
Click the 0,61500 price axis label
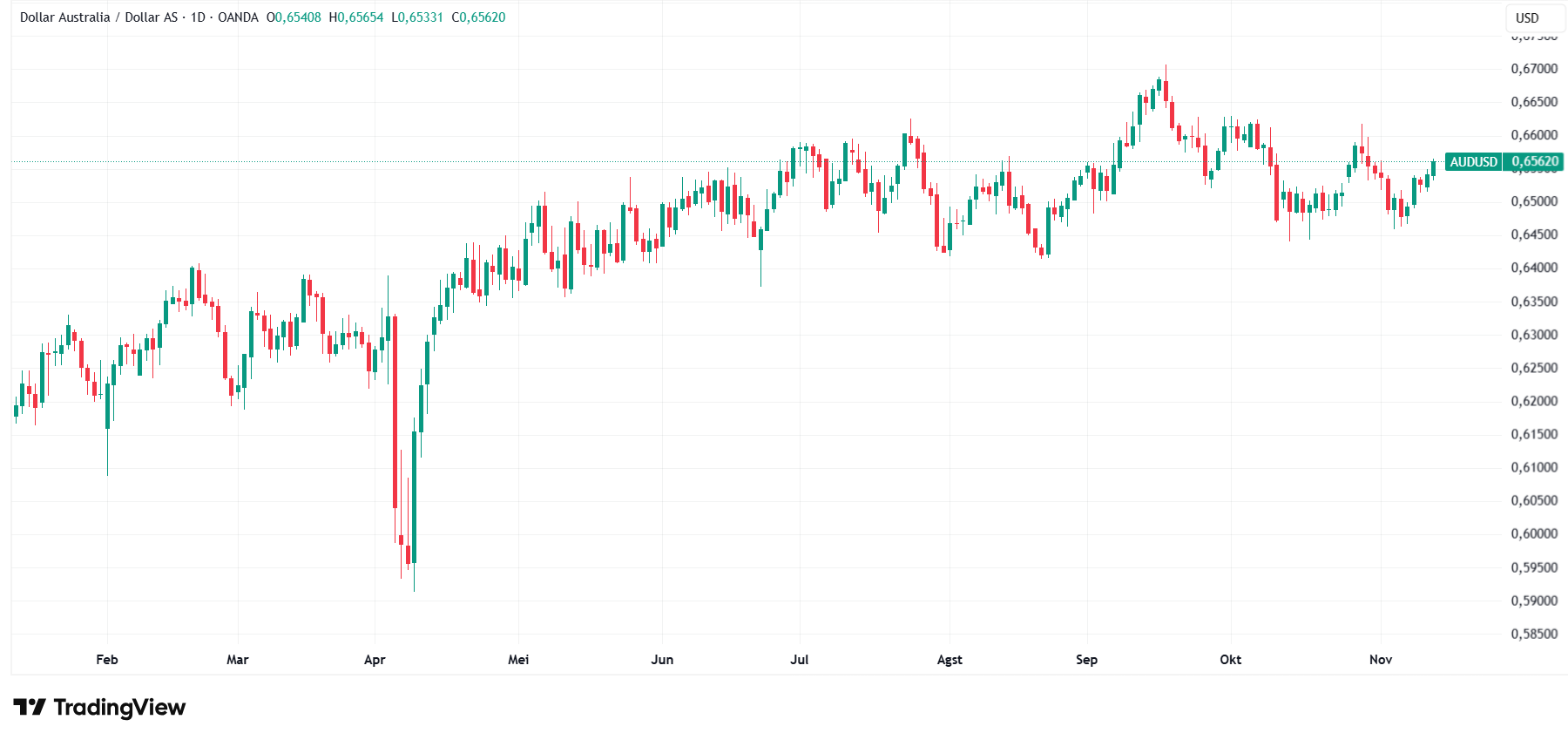[x=1534, y=434]
